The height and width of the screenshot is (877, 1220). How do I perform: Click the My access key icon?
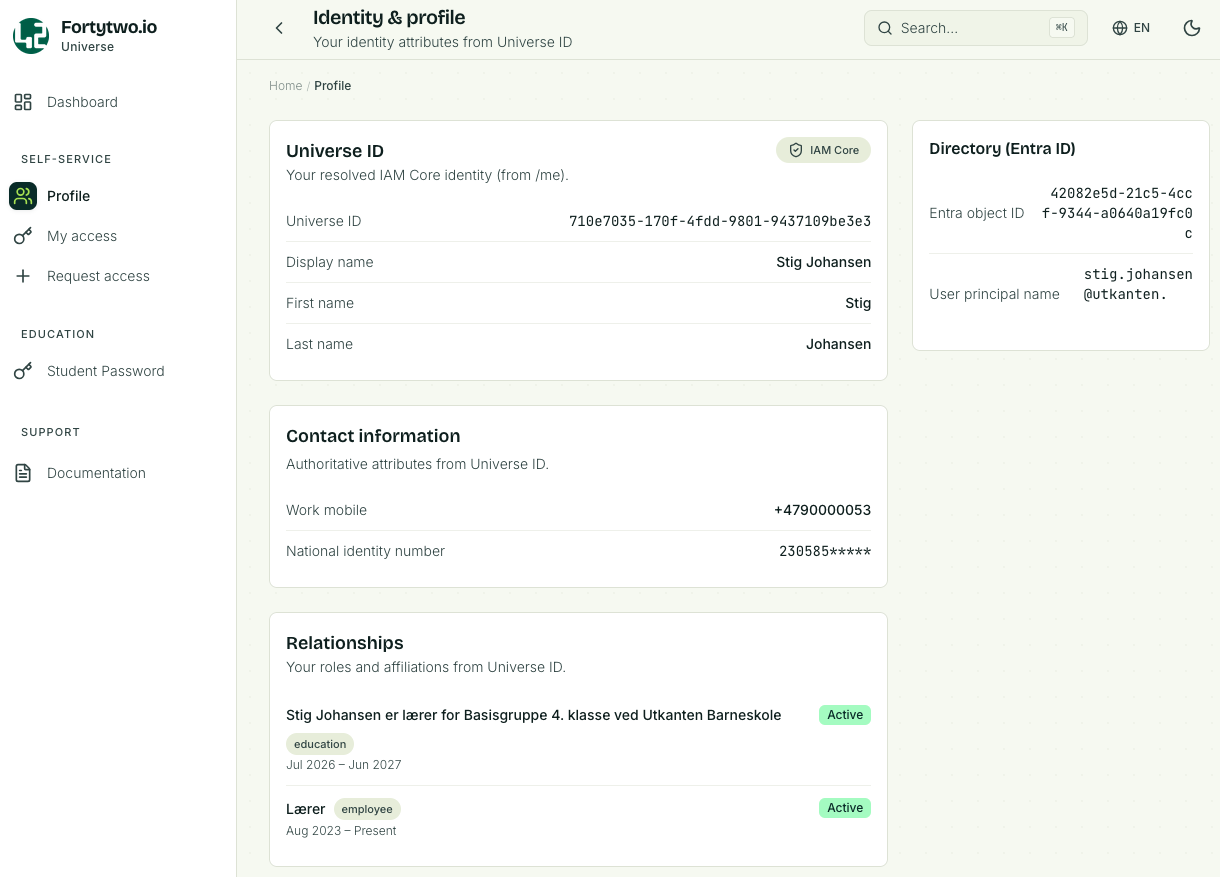click(23, 236)
